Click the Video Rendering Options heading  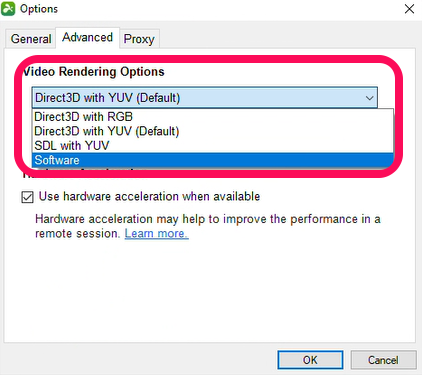[94, 72]
